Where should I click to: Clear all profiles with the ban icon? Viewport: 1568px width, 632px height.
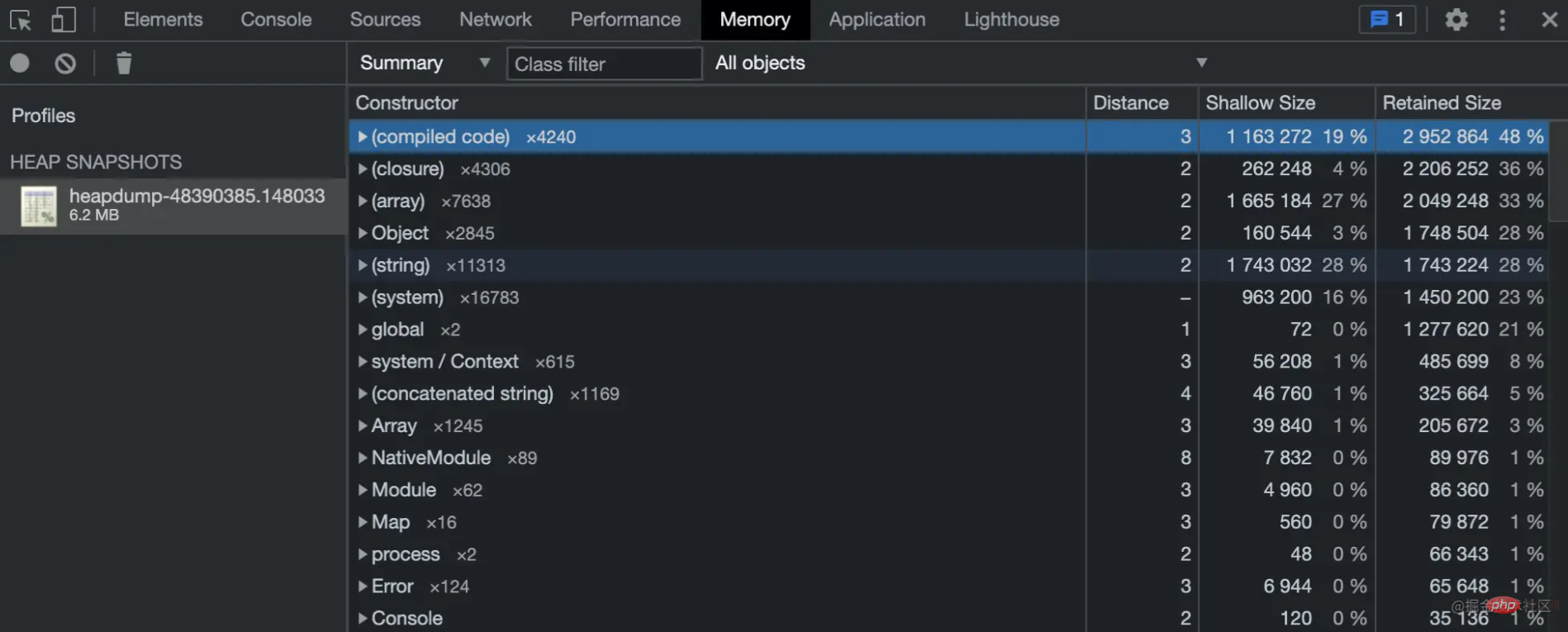tap(65, 63)
